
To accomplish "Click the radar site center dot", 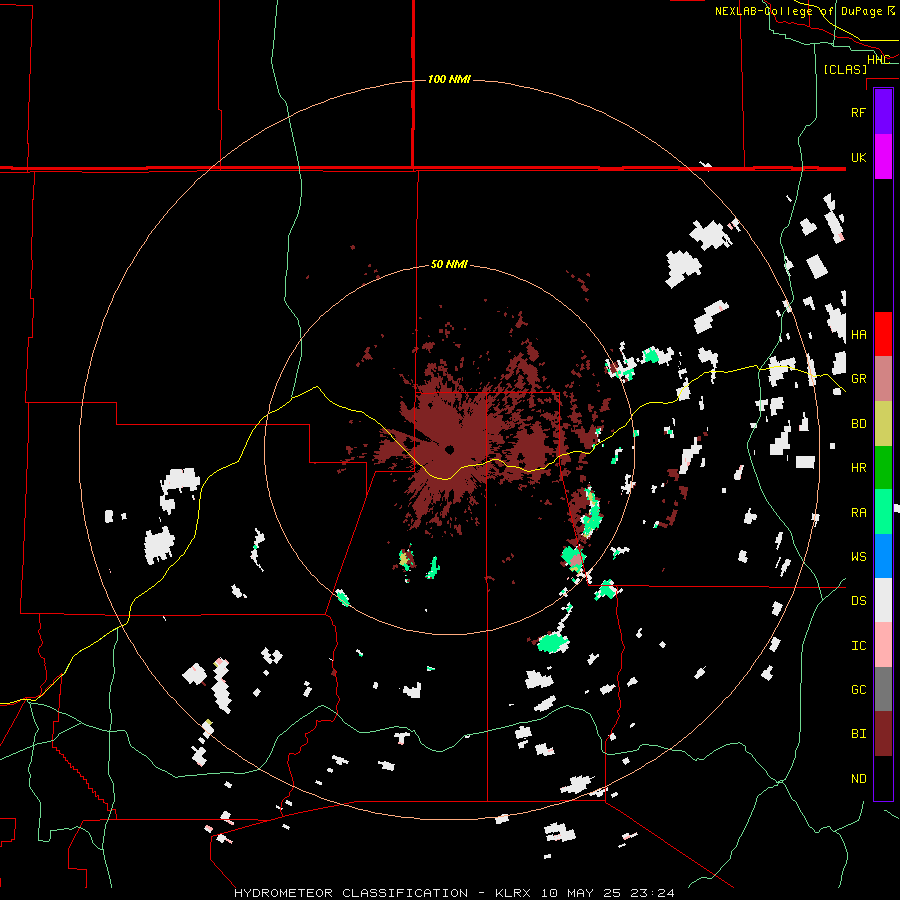I will (x=450, y=449).
